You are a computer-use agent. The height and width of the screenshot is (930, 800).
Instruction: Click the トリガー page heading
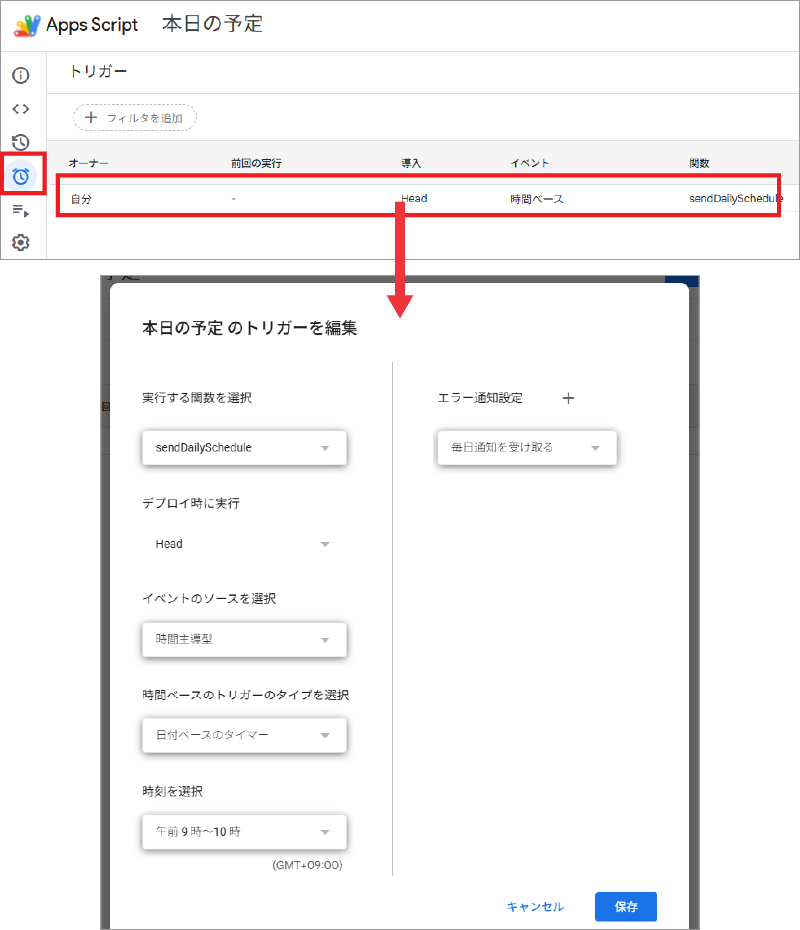[x=98, y=71]
